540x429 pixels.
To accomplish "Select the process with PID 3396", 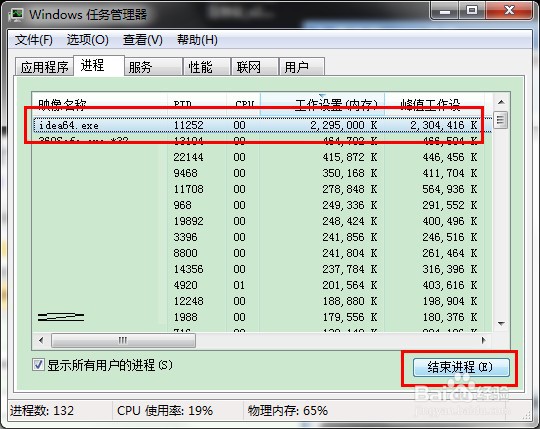I will 262,237.
